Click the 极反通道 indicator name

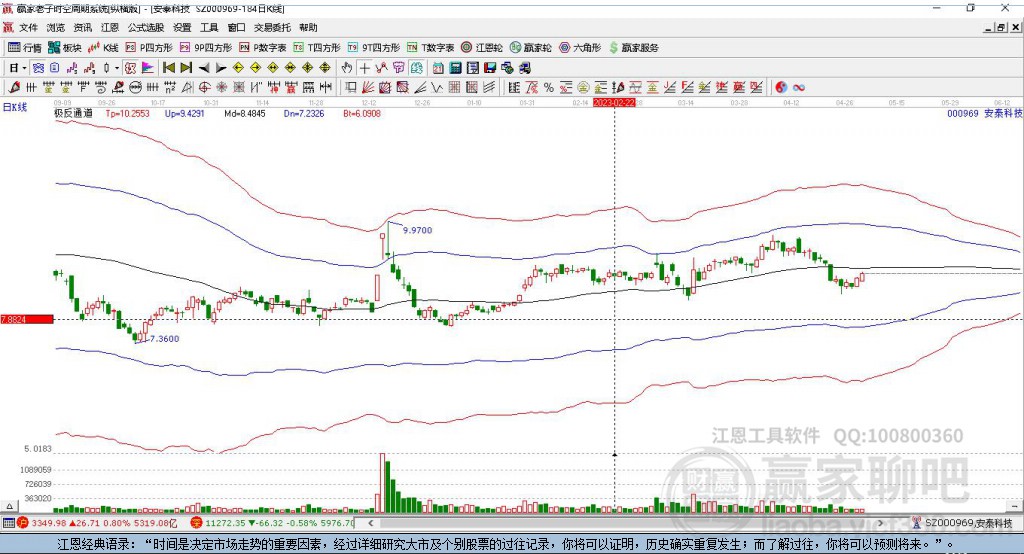coord(73,113)
